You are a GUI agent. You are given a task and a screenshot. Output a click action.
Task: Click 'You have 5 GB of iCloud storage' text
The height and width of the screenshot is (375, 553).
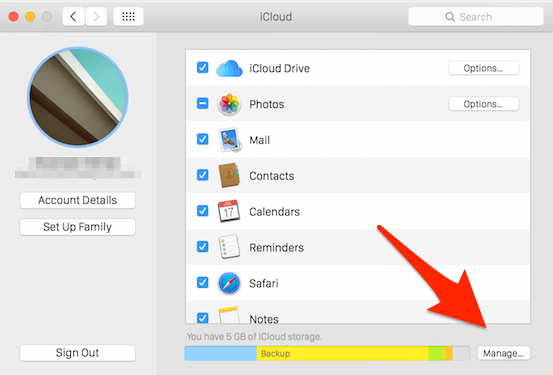point(254,337)
